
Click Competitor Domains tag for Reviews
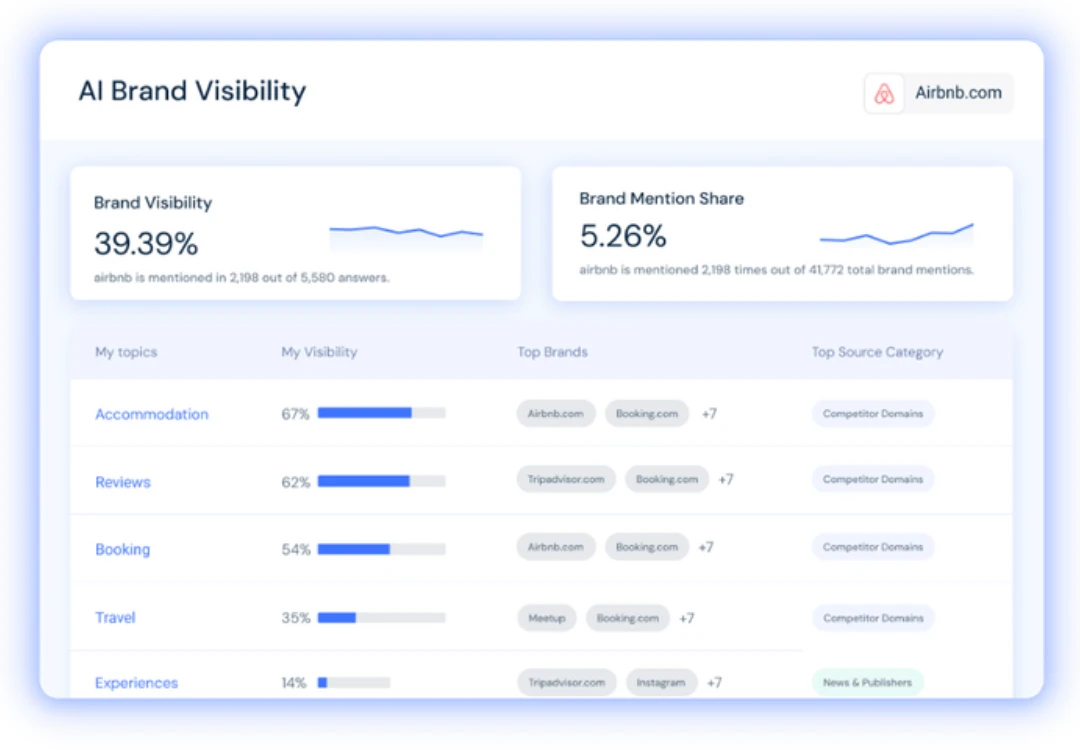click(x=873, y=479)
